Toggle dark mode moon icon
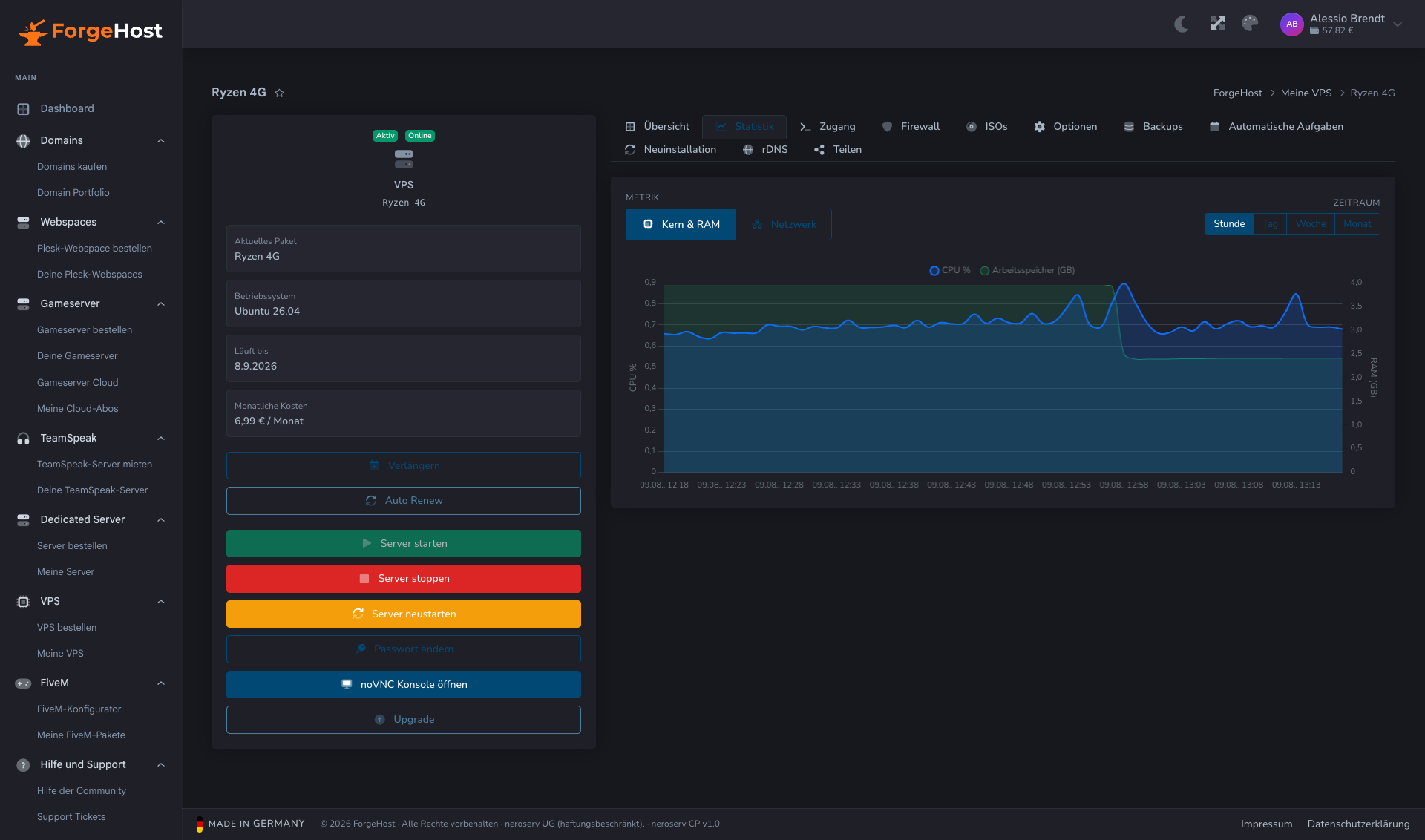Viewport: 1425px width, 840px height. 1182,24
